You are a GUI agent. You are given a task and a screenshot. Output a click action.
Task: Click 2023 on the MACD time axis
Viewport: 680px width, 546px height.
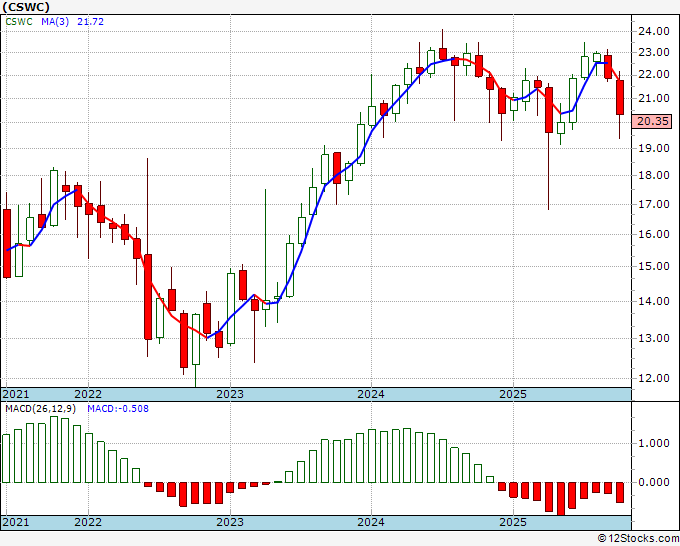[230, 522]
